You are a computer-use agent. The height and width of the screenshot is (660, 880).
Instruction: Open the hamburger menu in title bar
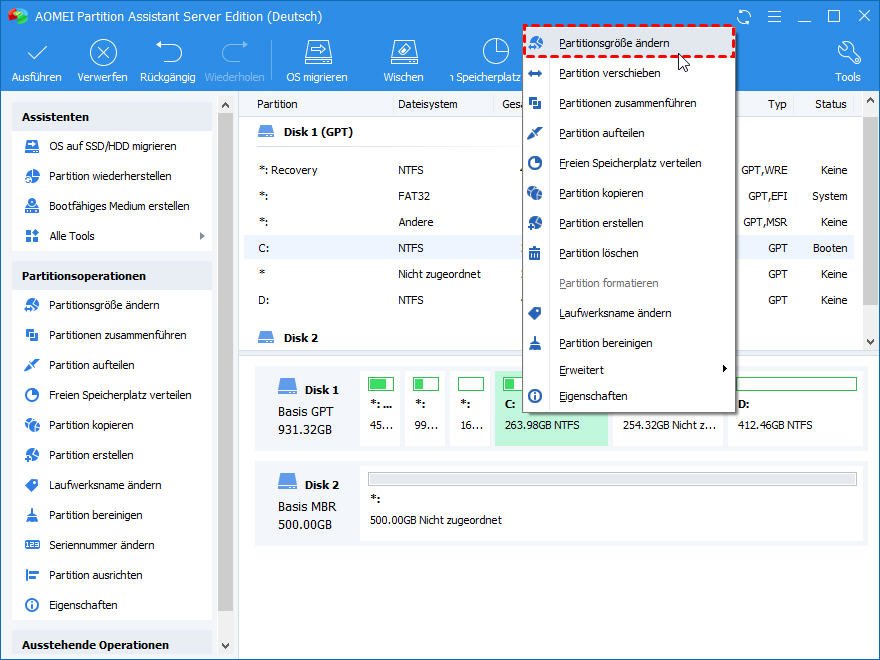pos(774,17)
